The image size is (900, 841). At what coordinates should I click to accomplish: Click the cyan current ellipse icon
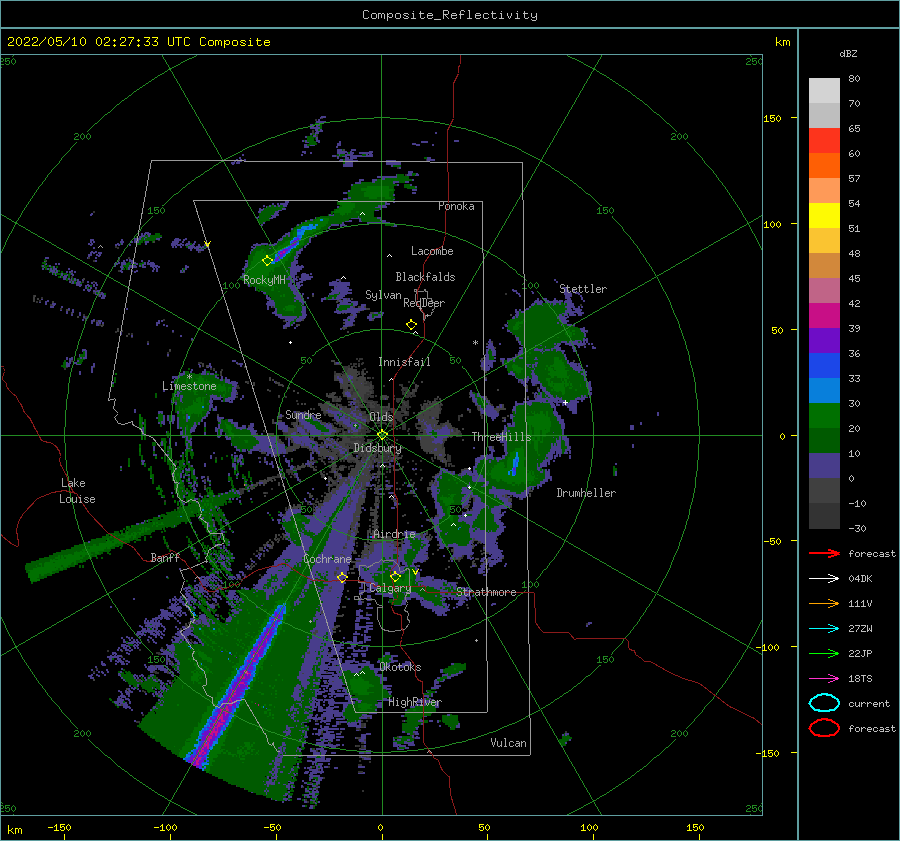pos(824,703)
